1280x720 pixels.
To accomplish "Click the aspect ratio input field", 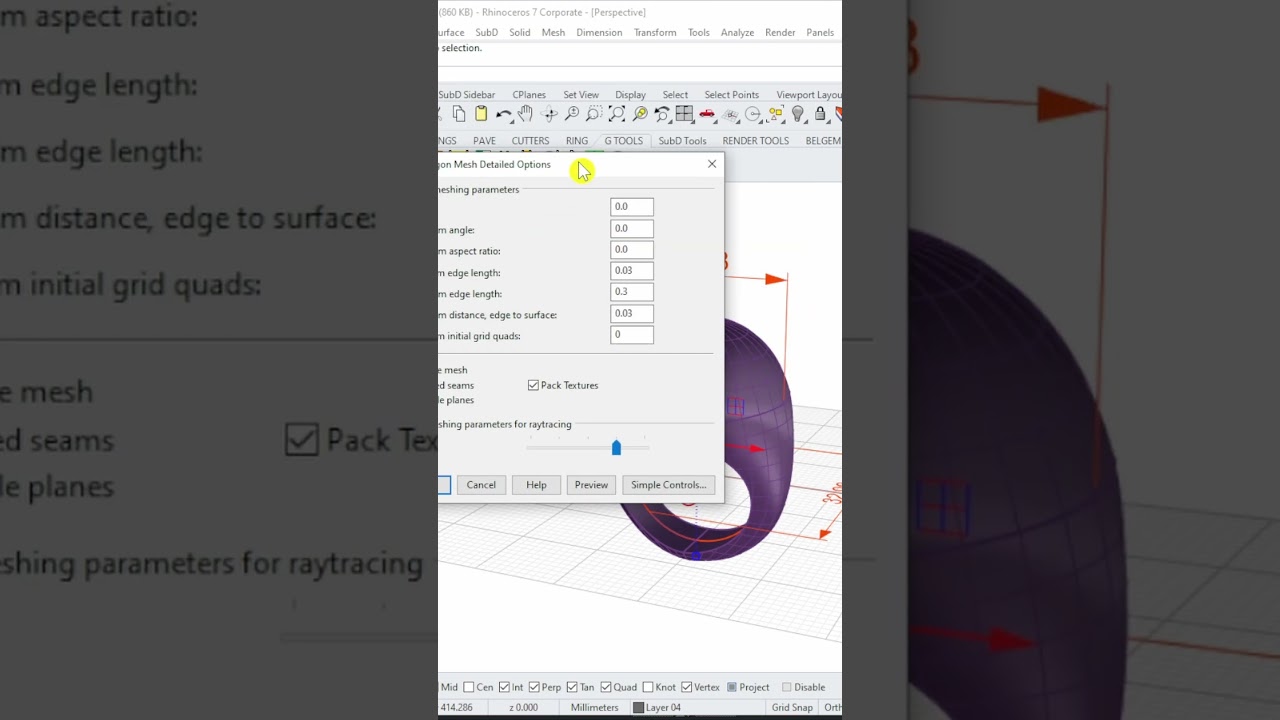I will [632, 250].
